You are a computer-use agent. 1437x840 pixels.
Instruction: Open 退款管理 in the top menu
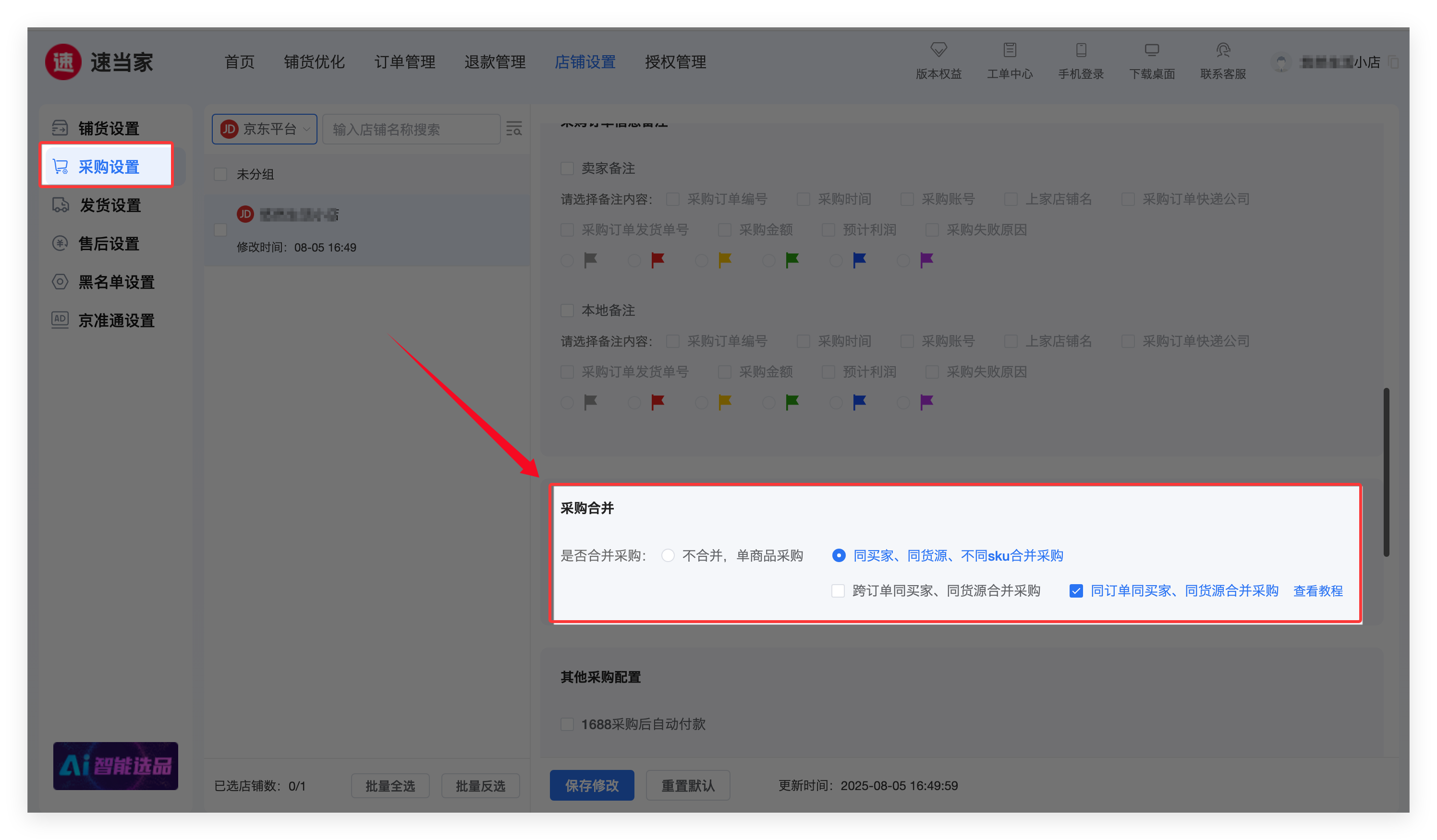click(x=494, y=61)
